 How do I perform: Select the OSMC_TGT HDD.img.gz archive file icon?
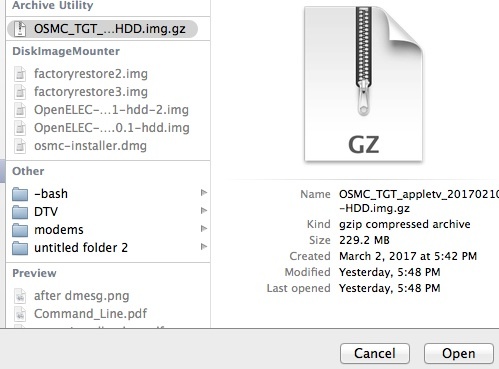tap(20, 29)
